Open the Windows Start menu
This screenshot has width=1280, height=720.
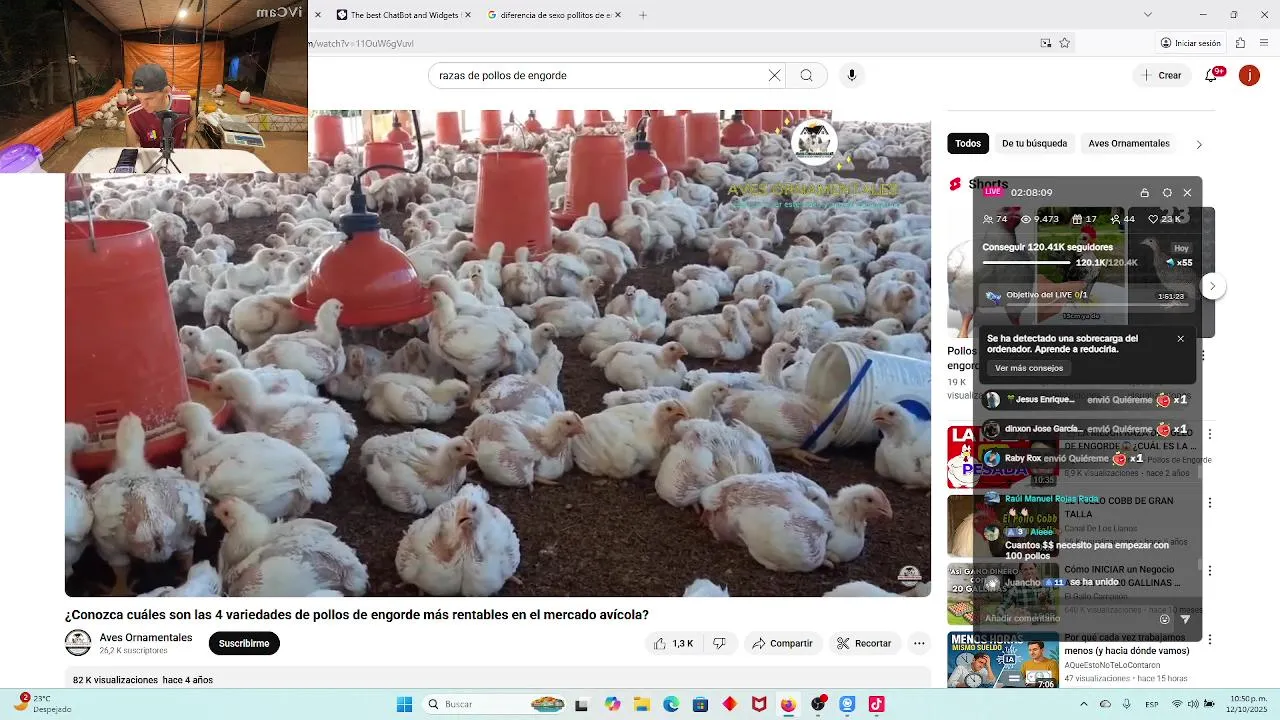click(x=404, y=704)
